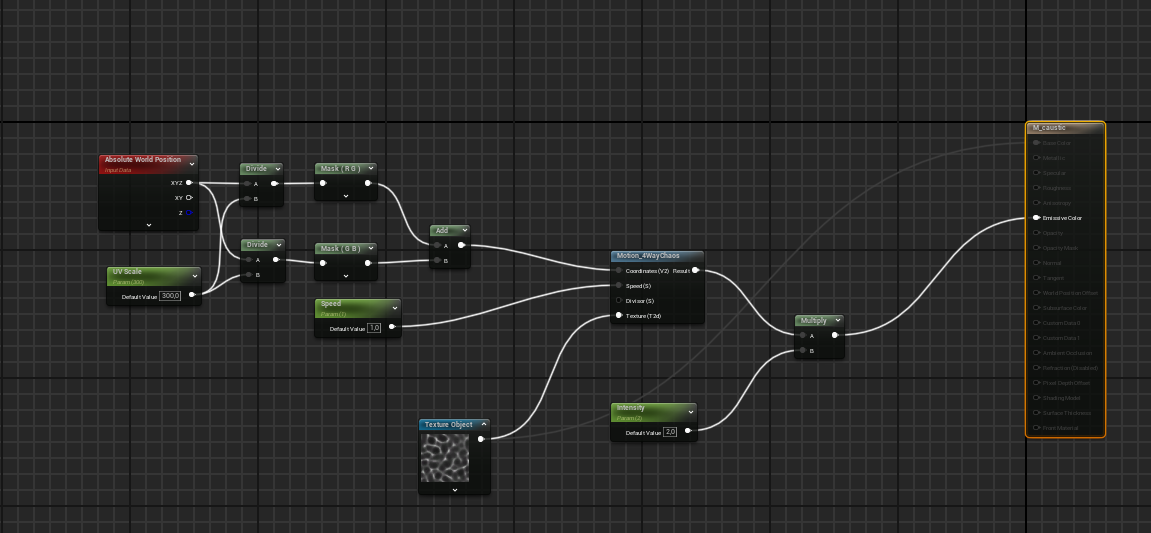Collapse the Texture Object node preview chevron
This screenshot has height=533, width=1151.
(454, 489)
